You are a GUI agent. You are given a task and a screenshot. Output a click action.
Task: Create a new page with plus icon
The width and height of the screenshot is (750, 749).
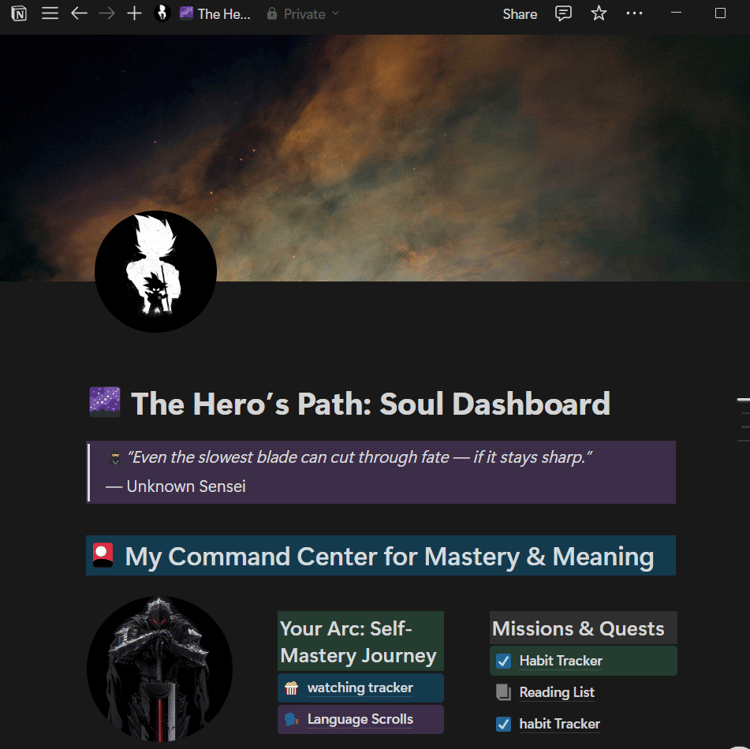tap(134, 13)
